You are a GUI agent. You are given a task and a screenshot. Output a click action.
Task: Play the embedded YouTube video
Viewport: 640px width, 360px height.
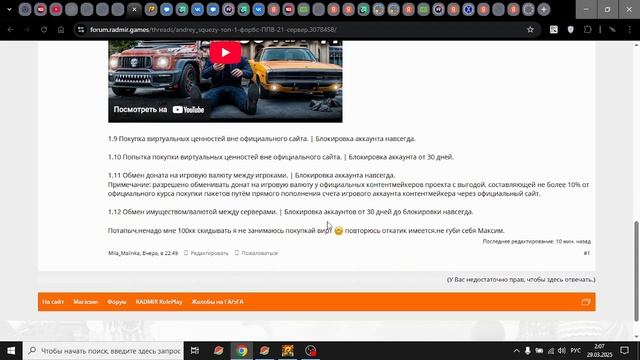pyautogui.click(x=225, y=53)
